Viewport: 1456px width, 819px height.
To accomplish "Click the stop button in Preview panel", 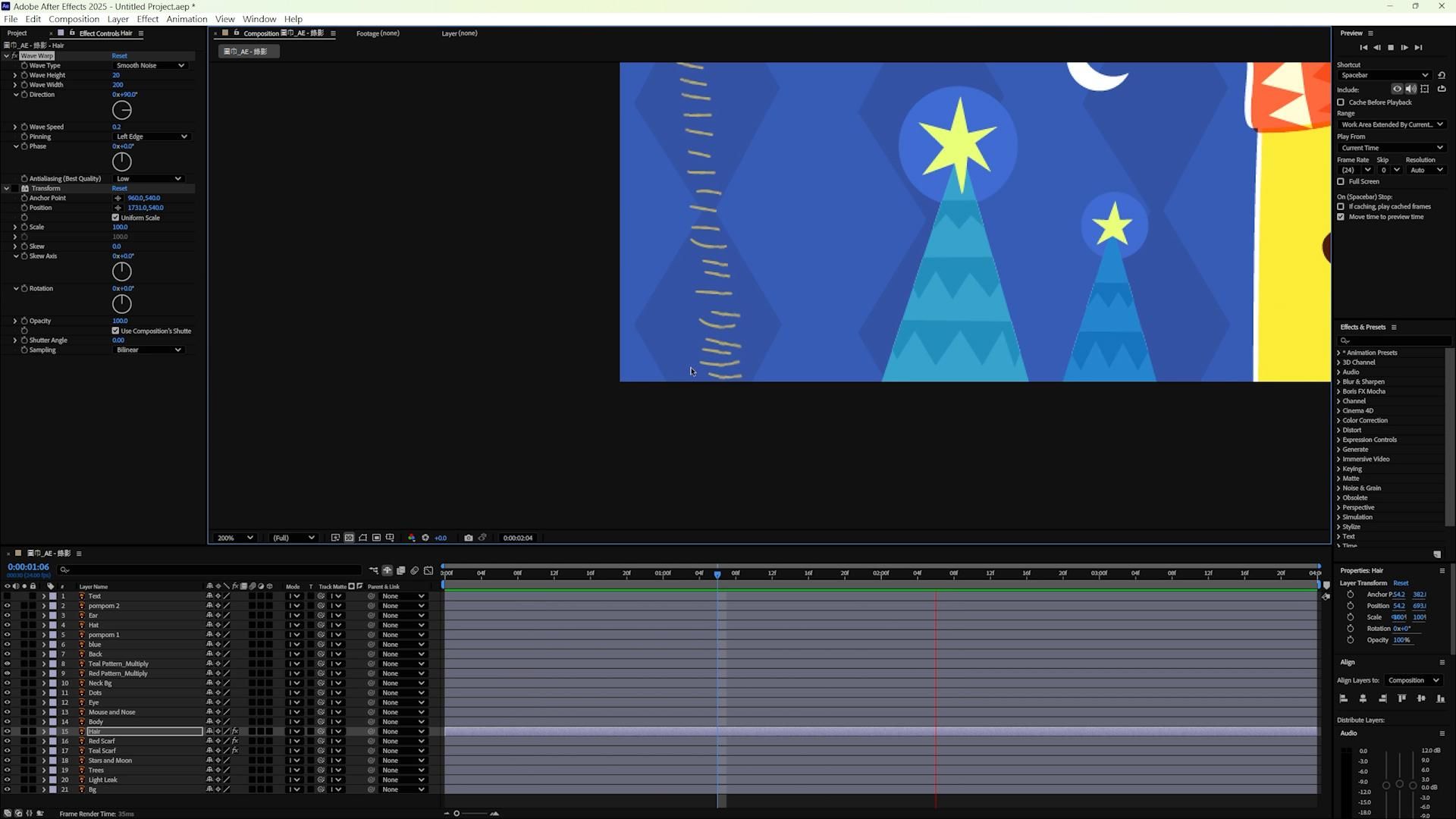I will pos(1390,47).
